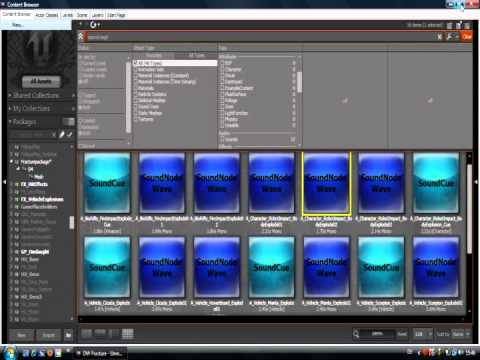Image resolution: width=480 pixels, height=360 pixels.
Task: Switch to the thumbnail grid view icon
Action: (x=127, y=334)
